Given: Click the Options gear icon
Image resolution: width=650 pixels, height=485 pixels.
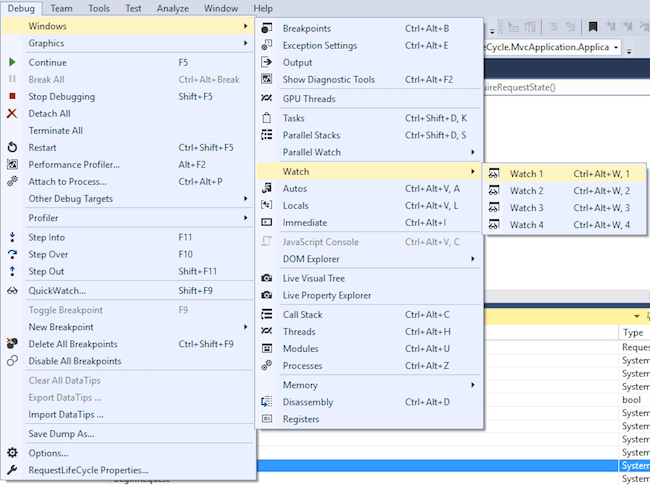Looking at the screenshot, I should (x=12, y=453).
